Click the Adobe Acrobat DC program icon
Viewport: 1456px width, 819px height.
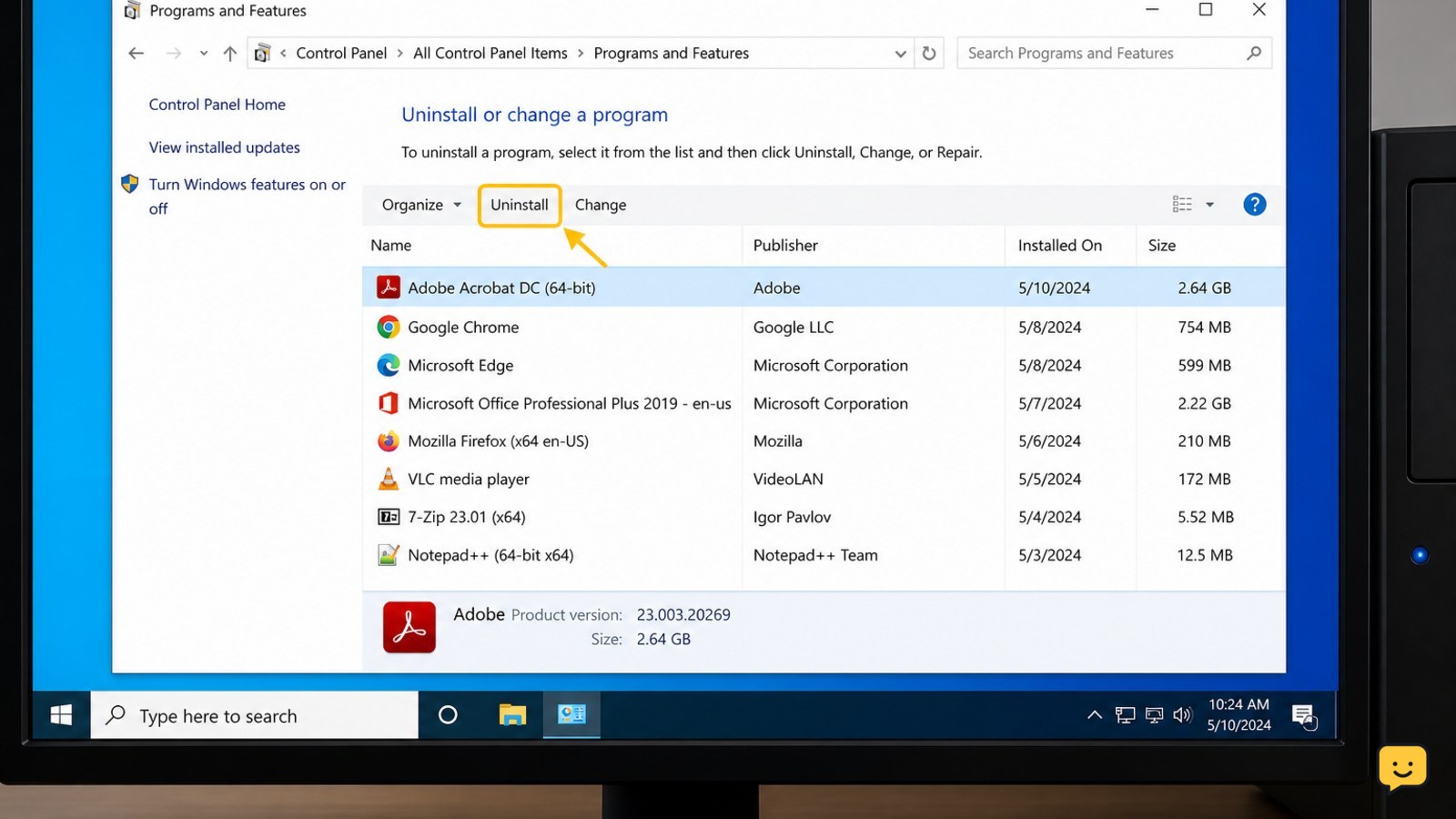(389, 288)
